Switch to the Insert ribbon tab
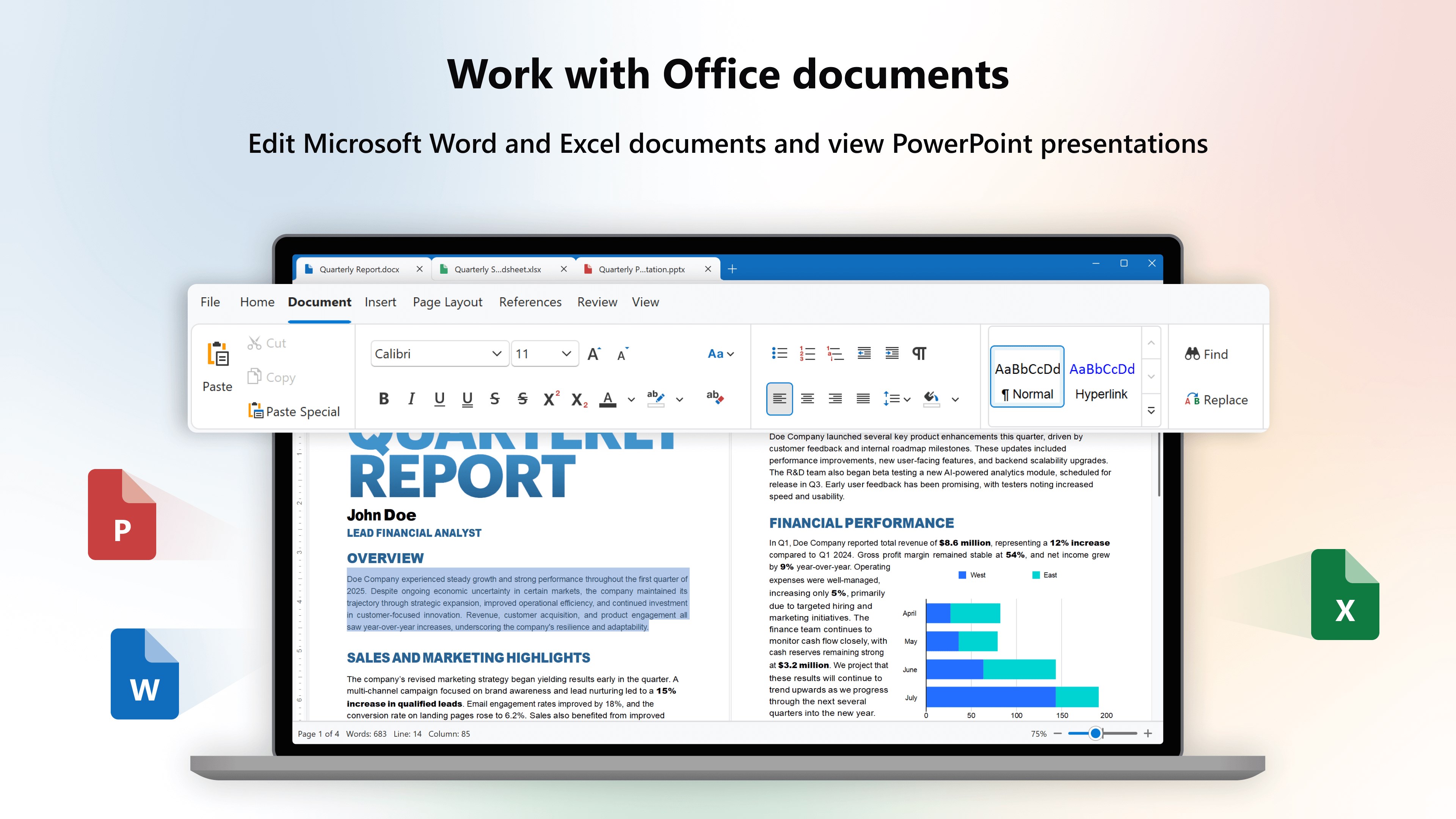The image size is (1456, 819). pyautogui.click(x=380, y=302)
